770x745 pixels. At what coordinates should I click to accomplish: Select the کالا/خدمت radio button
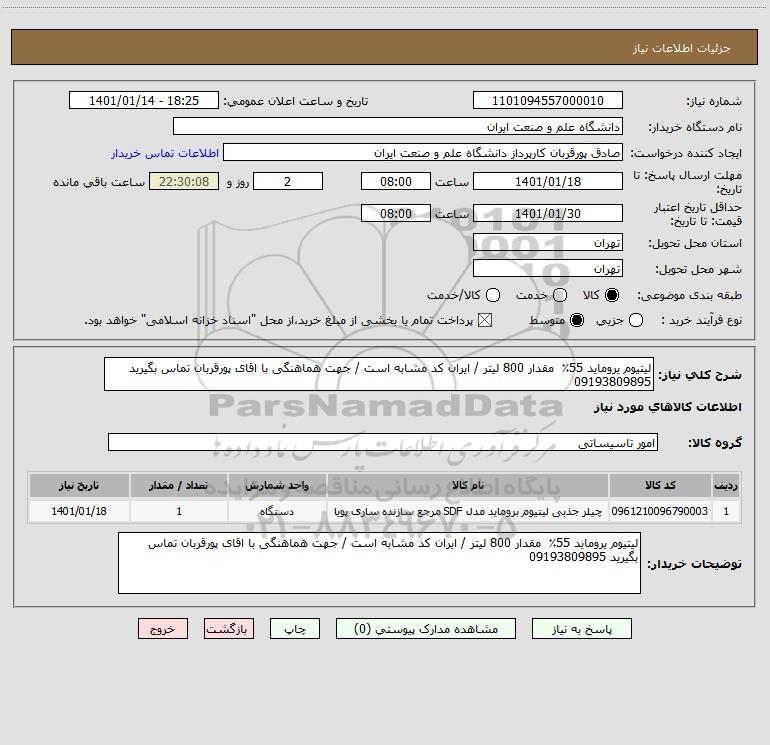click(x=493, y=295)
